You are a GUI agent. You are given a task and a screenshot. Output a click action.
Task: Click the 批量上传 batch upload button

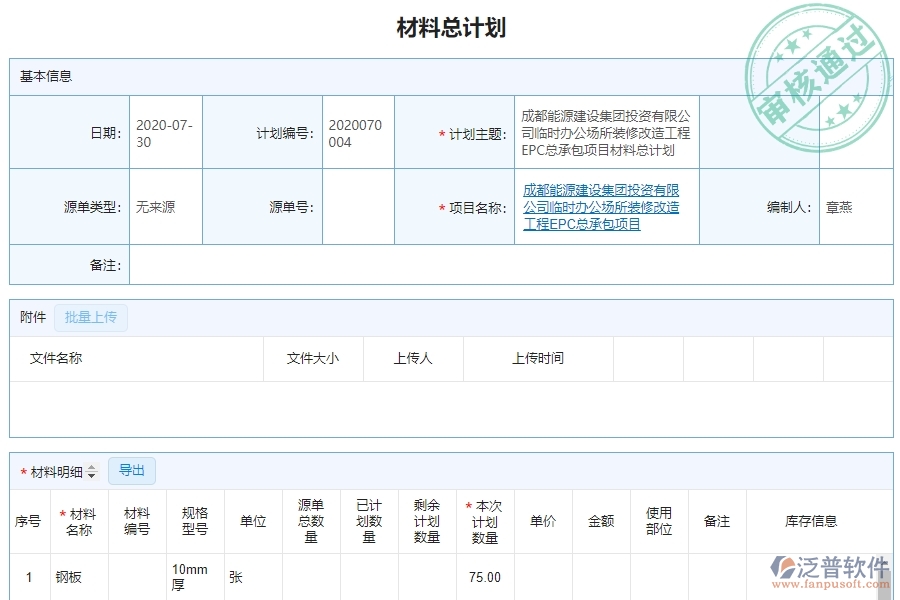pos(90,317)
